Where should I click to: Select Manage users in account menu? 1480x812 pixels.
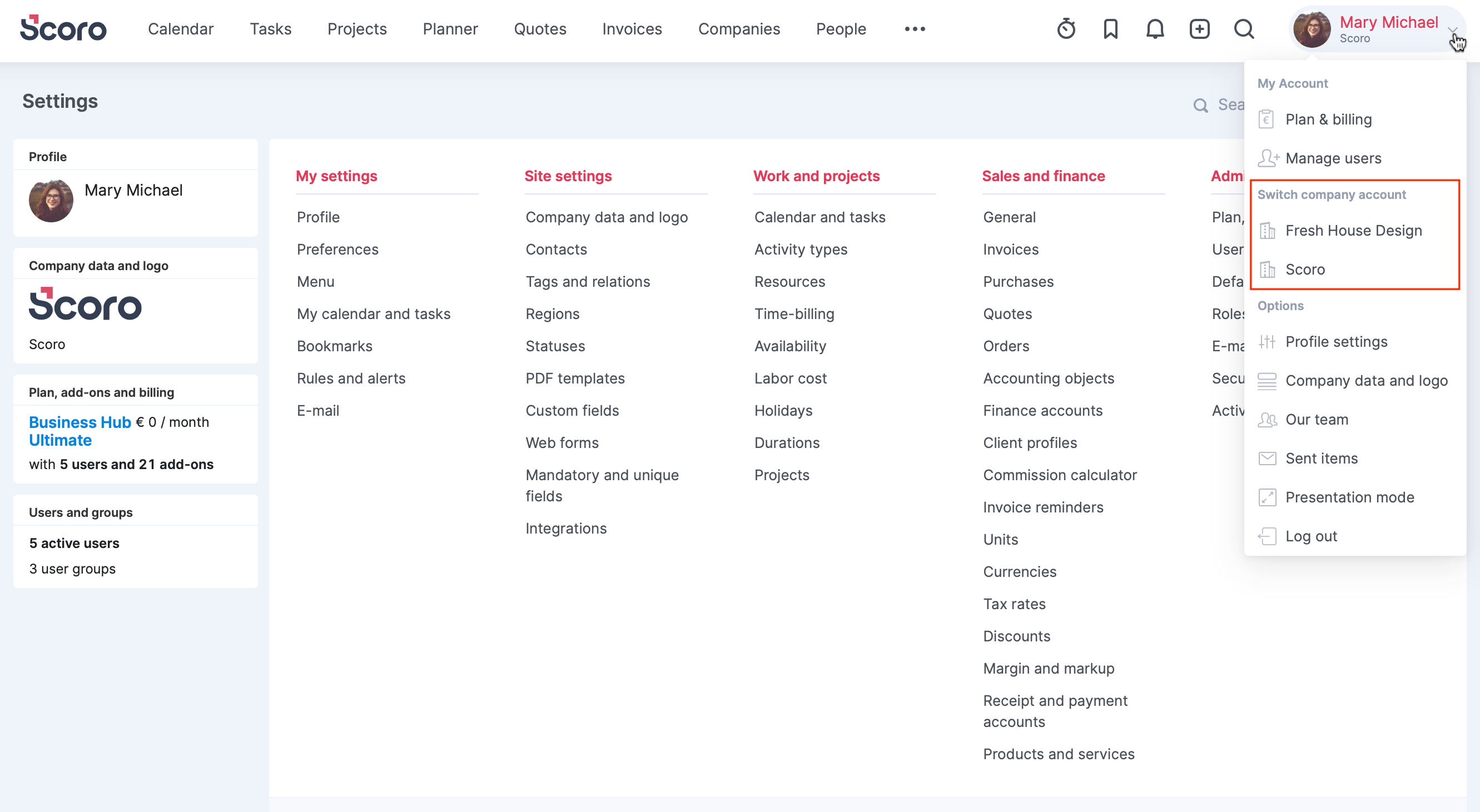(1332, 158)
